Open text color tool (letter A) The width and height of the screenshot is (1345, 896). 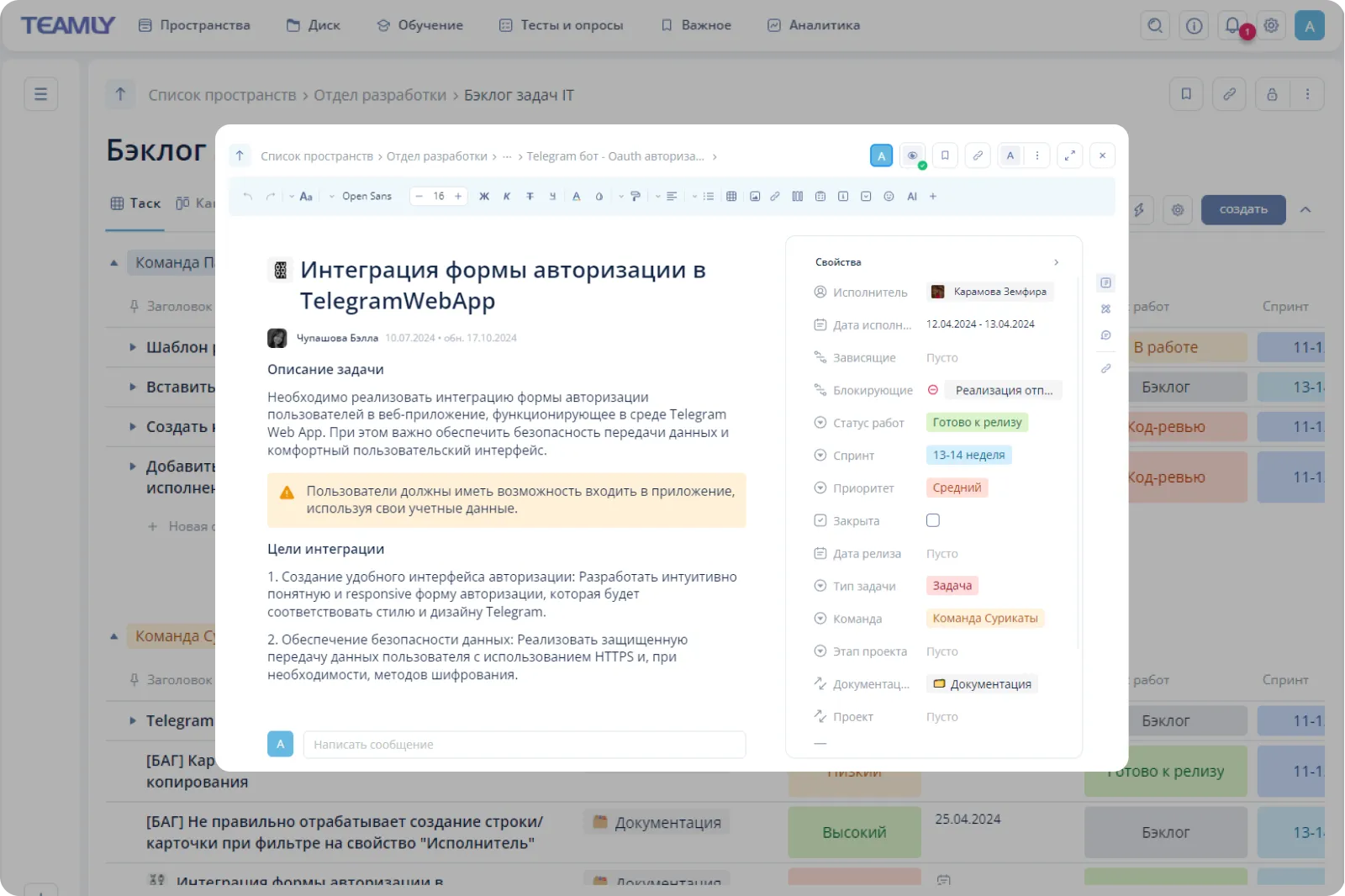pyautogui.click(x=577, y=197)
